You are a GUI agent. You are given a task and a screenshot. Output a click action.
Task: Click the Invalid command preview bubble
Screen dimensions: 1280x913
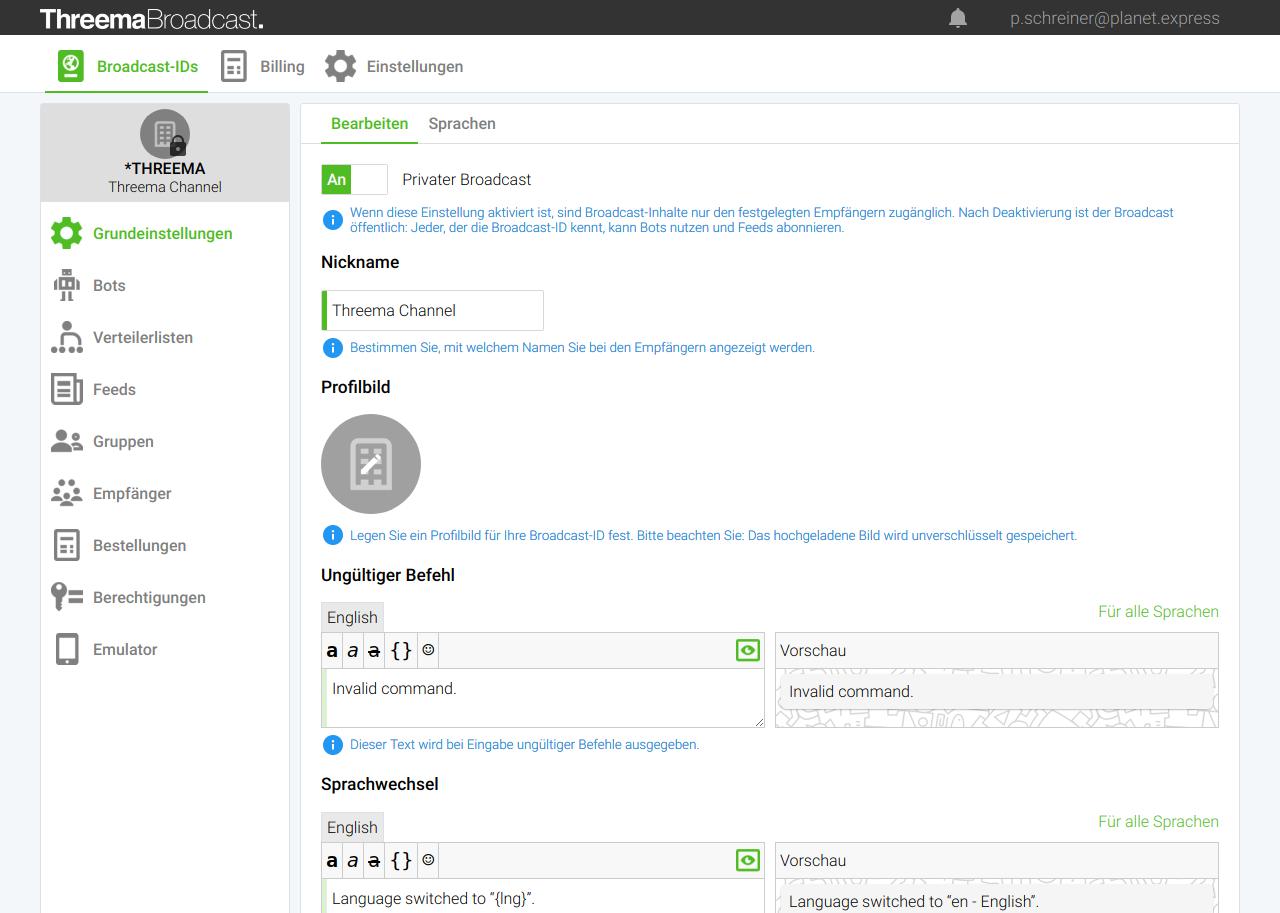tap(996, 691)
